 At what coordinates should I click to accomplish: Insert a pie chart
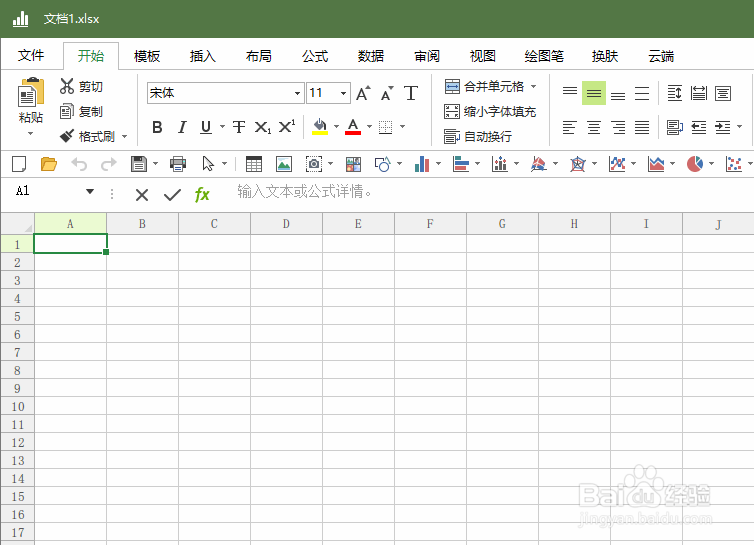(x=695, y=164)
